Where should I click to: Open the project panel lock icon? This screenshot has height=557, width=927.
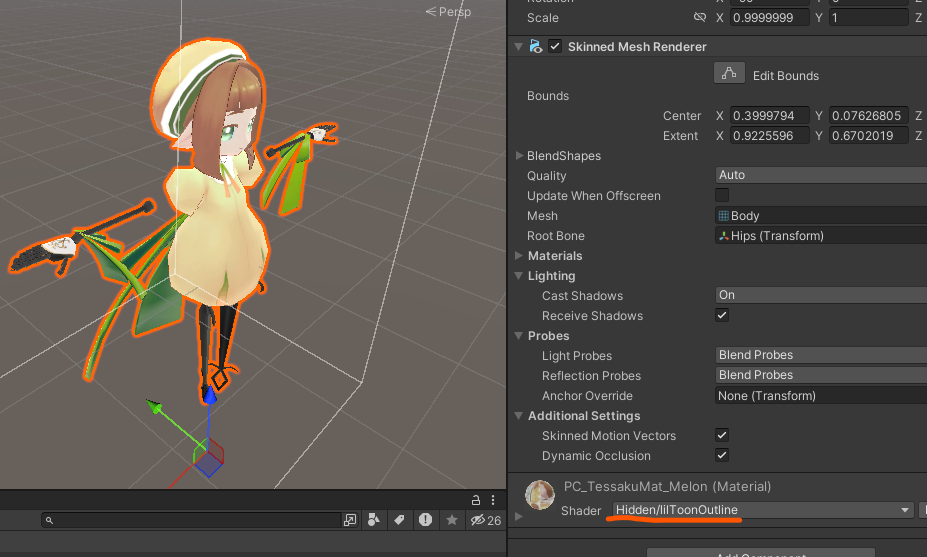coord(475,500)
